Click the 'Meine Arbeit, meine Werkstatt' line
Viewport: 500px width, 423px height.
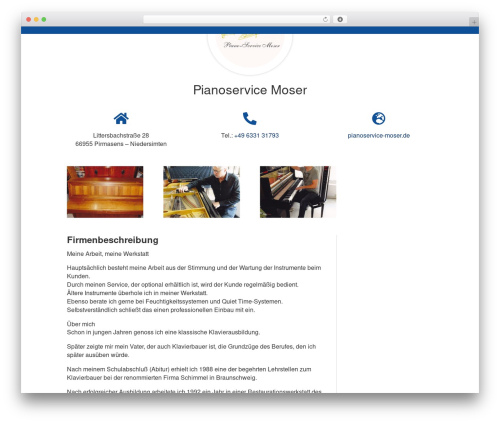click(108, 254)
